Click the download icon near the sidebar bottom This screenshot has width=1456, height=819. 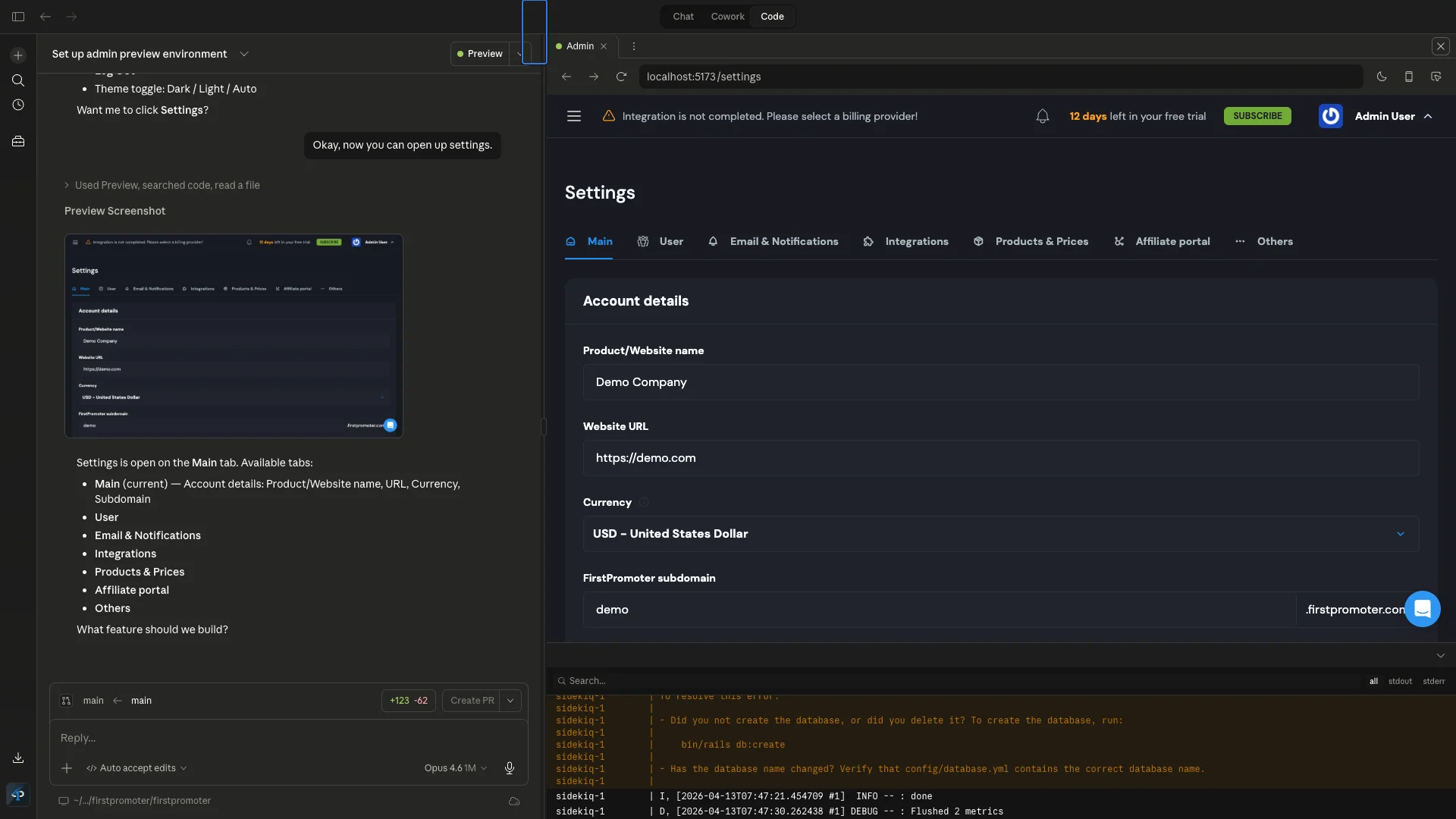[x=17, y=758]
